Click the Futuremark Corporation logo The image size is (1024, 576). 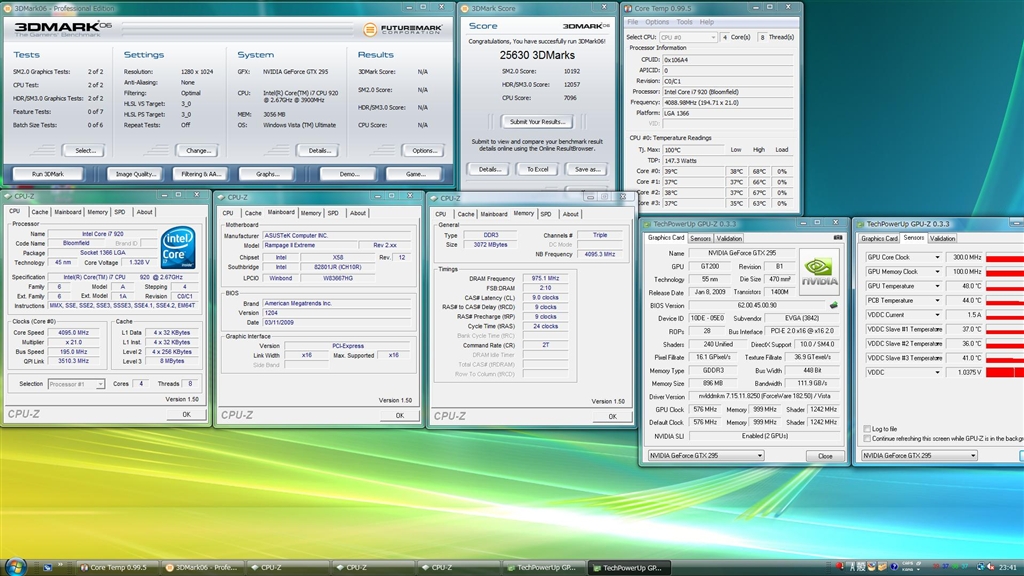(400, 28)
